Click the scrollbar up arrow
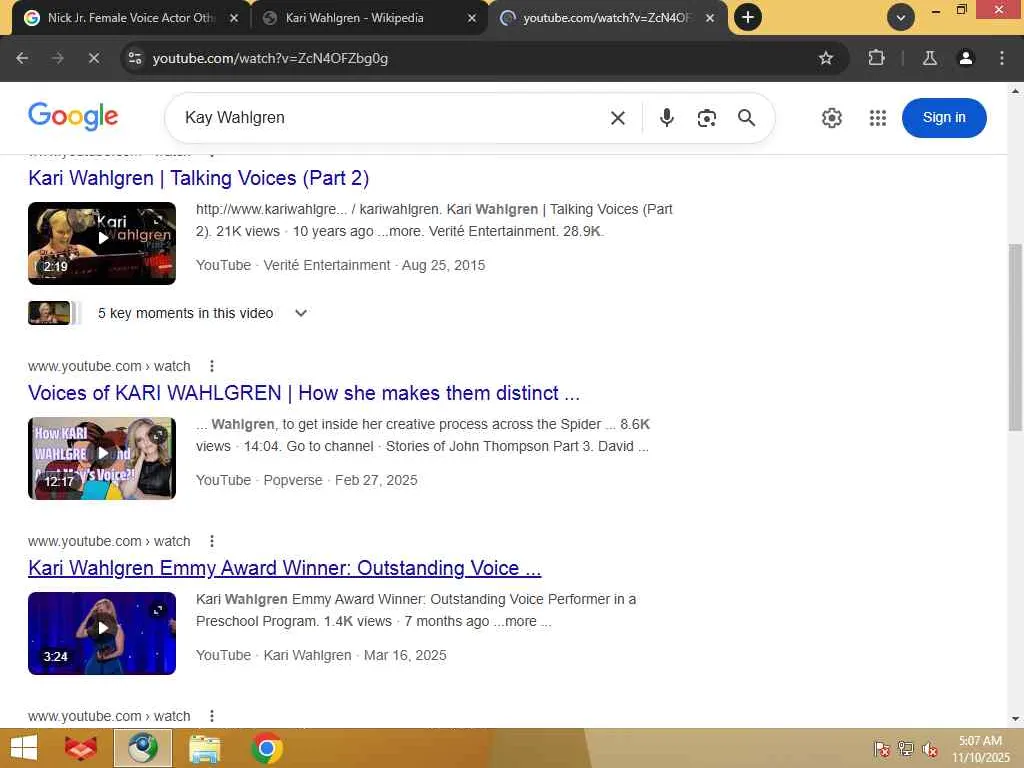The width and height of the screenshot is (1024, 768). pos(1014,91)
